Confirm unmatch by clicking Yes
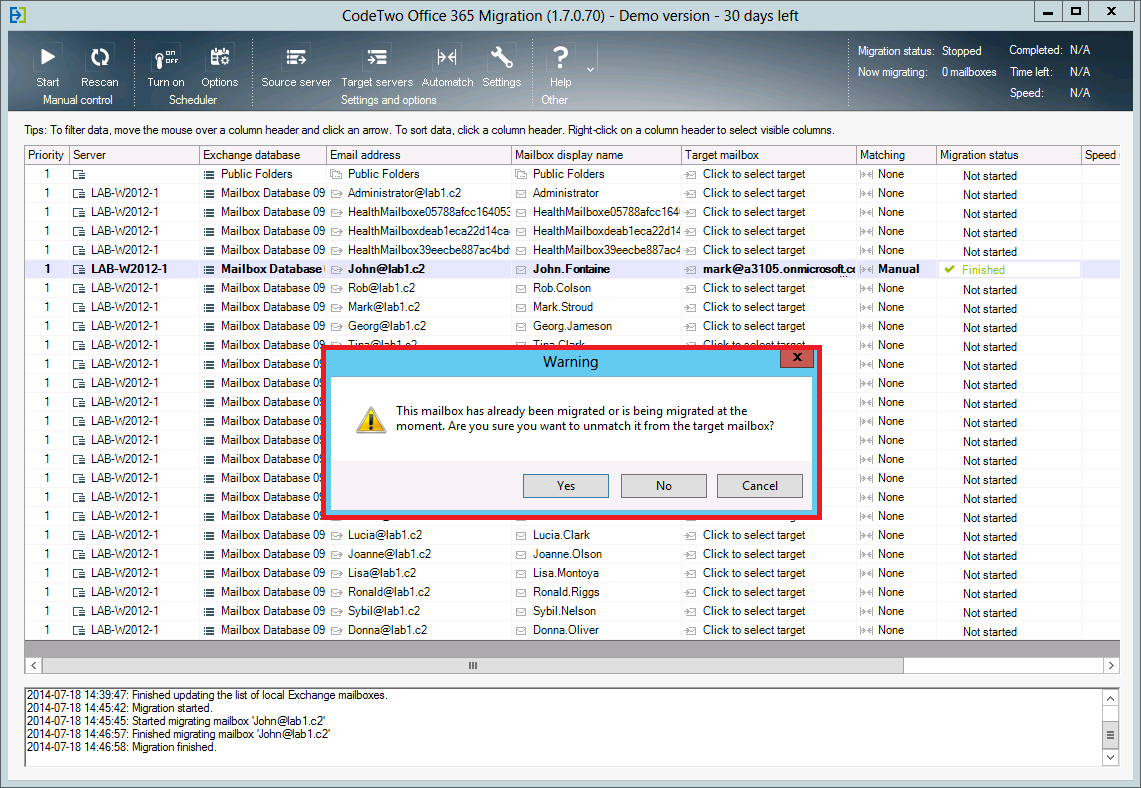This screenshot has width=1141, height=788. click(565, 486)
